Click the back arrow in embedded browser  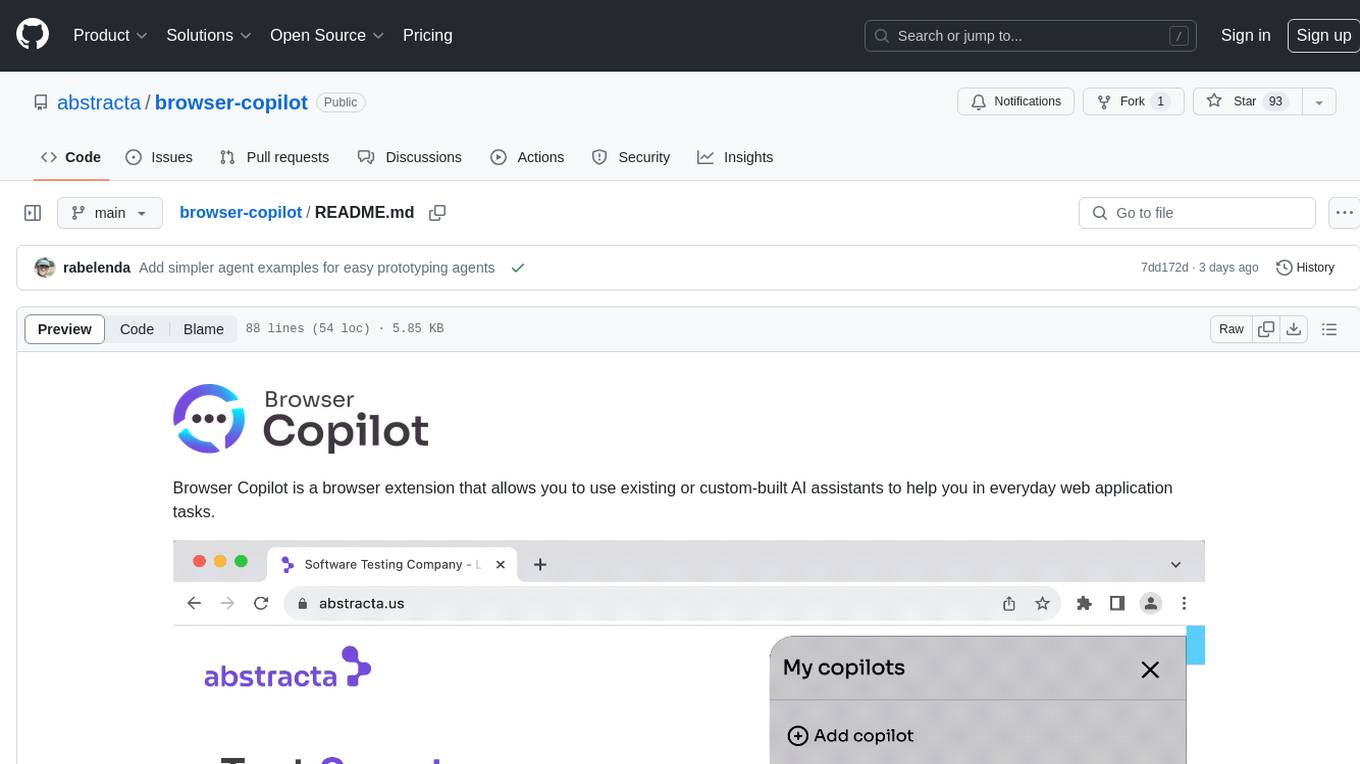click(x=194, y=603)
